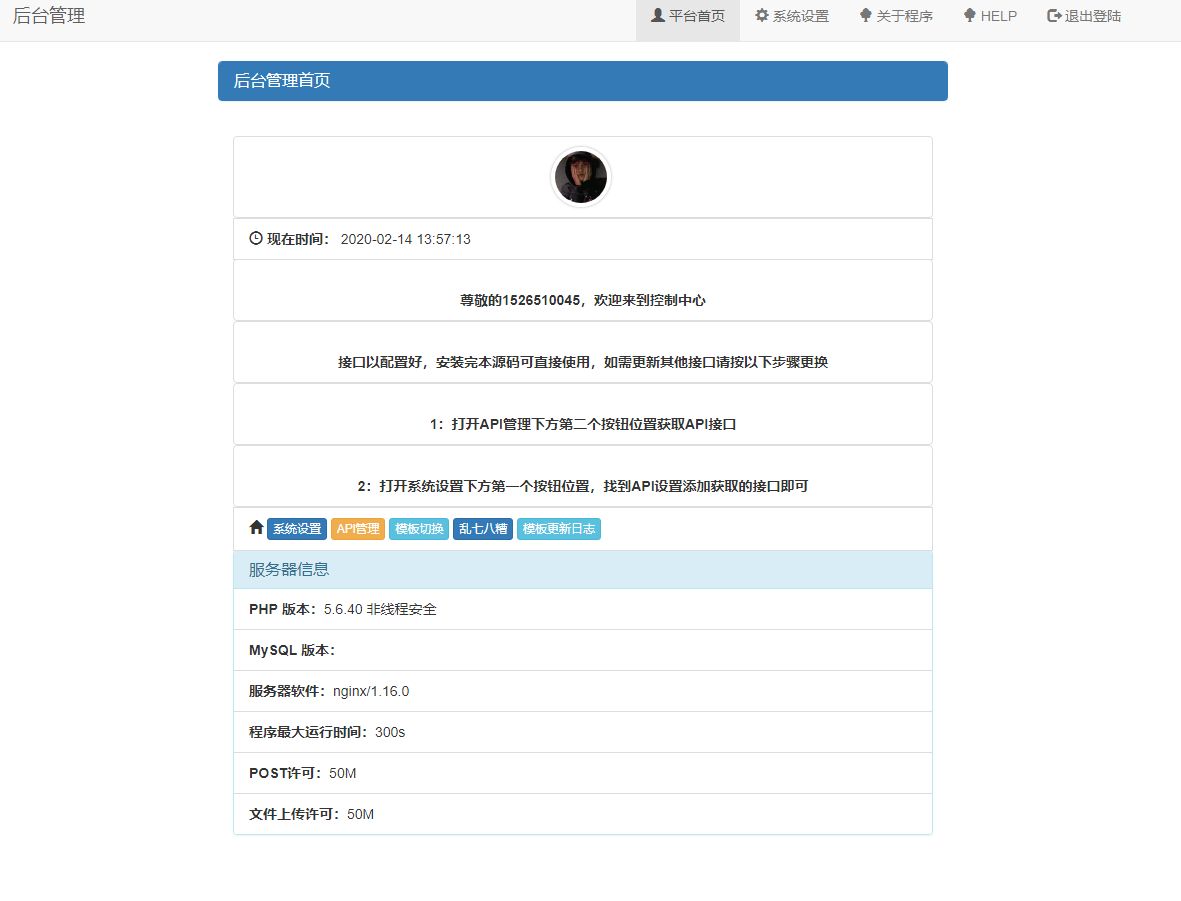
Task: Click the 文件上传许可 50M row
Action: coord(582,814)
